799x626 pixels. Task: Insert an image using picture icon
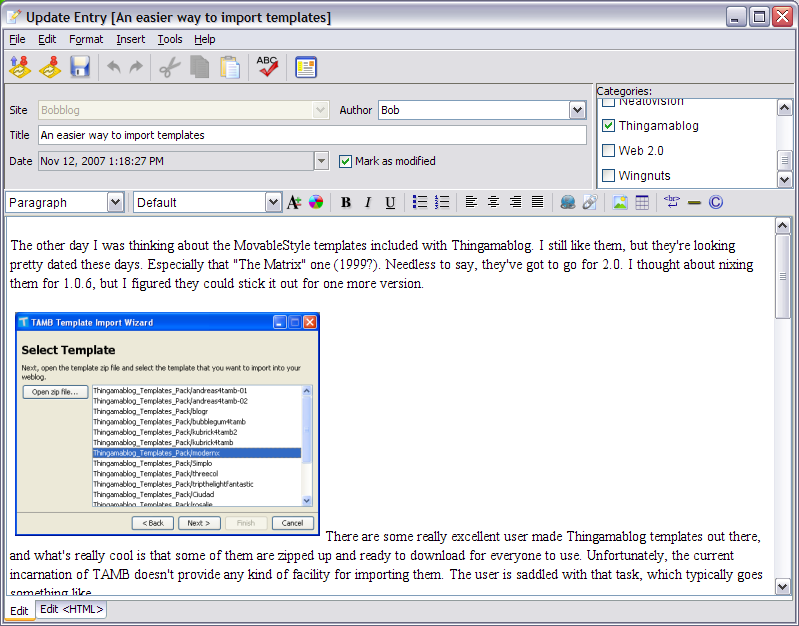click(x=620, y=202)
